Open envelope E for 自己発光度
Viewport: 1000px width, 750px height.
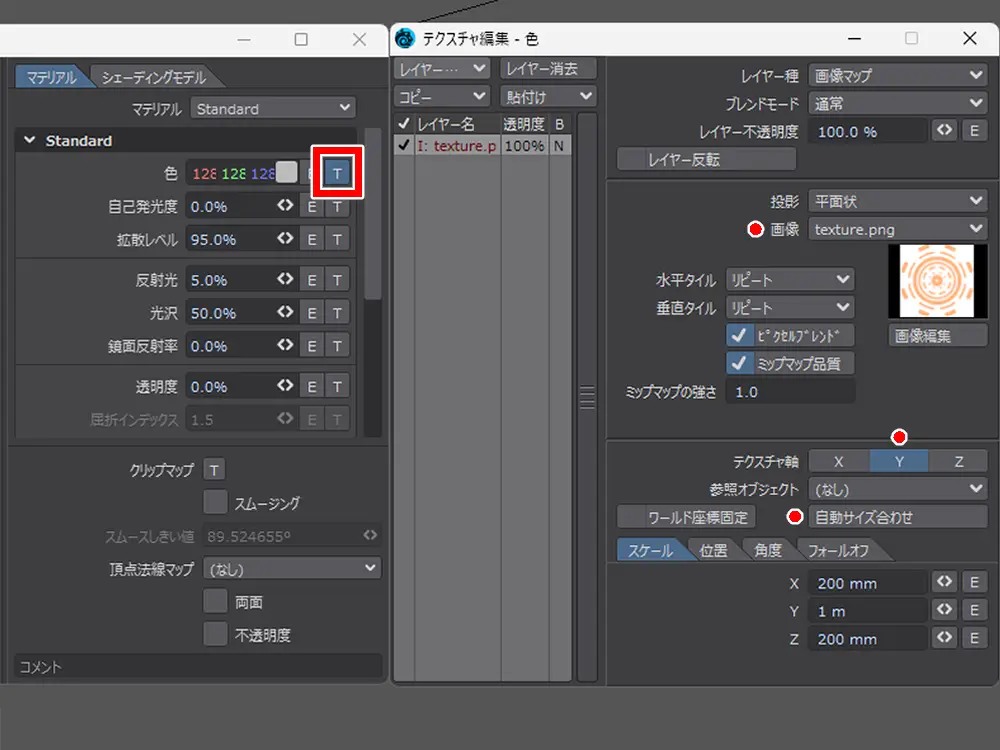point(312,207)
